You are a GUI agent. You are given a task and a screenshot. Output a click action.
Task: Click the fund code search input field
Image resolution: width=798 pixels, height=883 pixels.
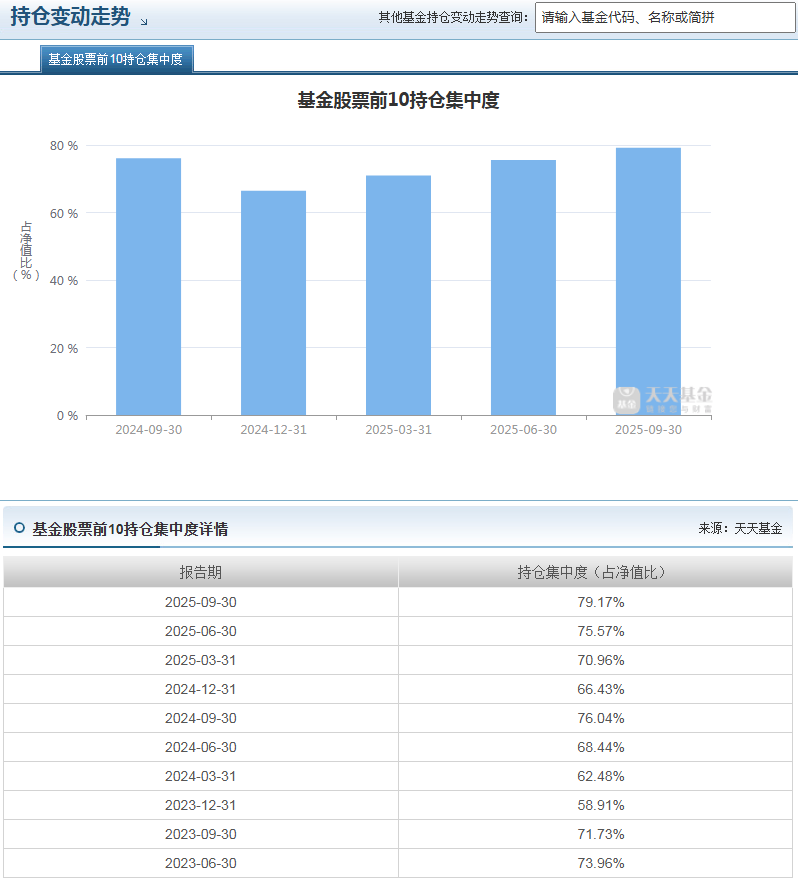point(665,17)
